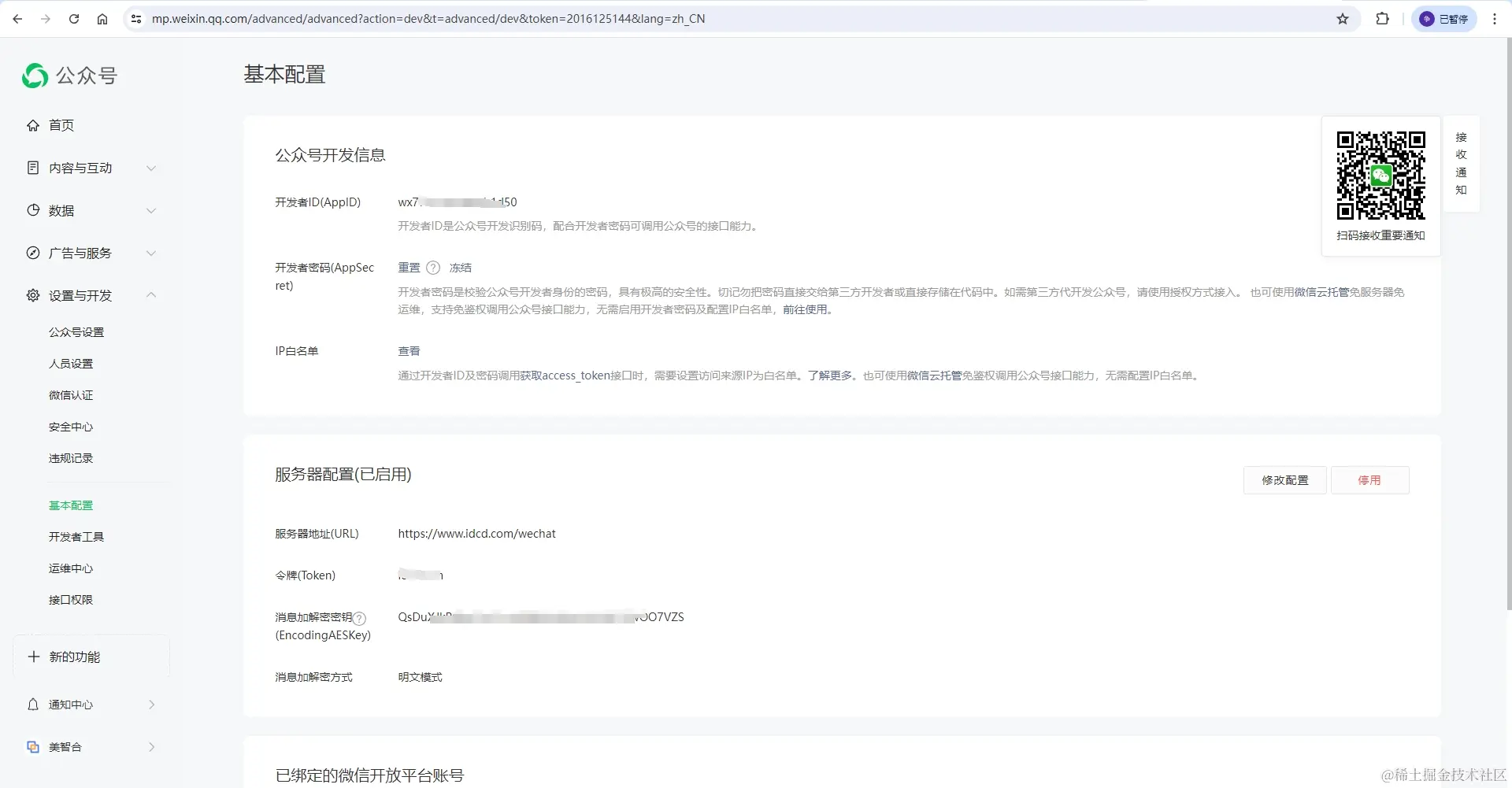Open the 数据 panel icon

(x=32, y=210)
